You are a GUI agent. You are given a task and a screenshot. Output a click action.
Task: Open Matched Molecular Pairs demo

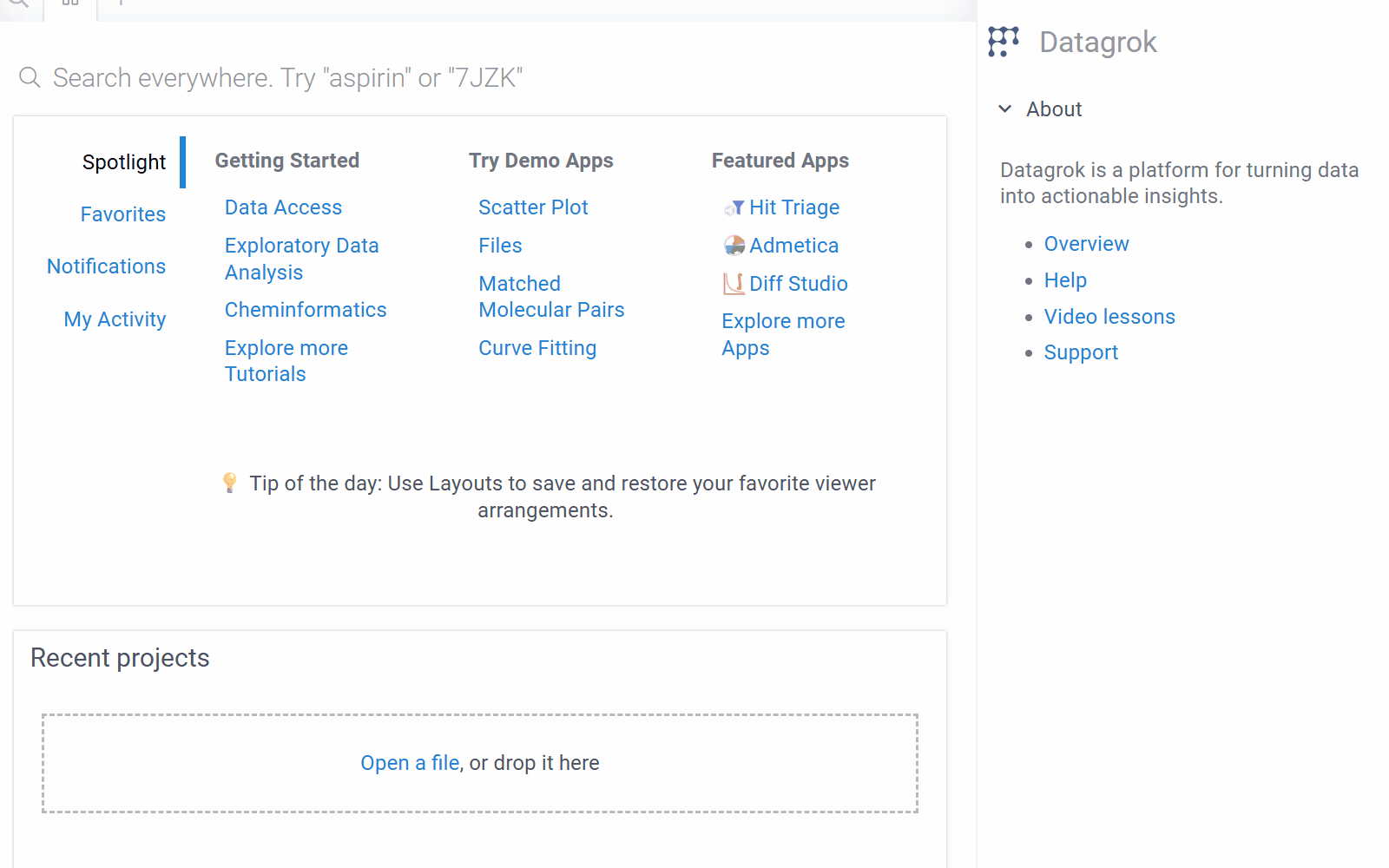click(x=550, y=297)
